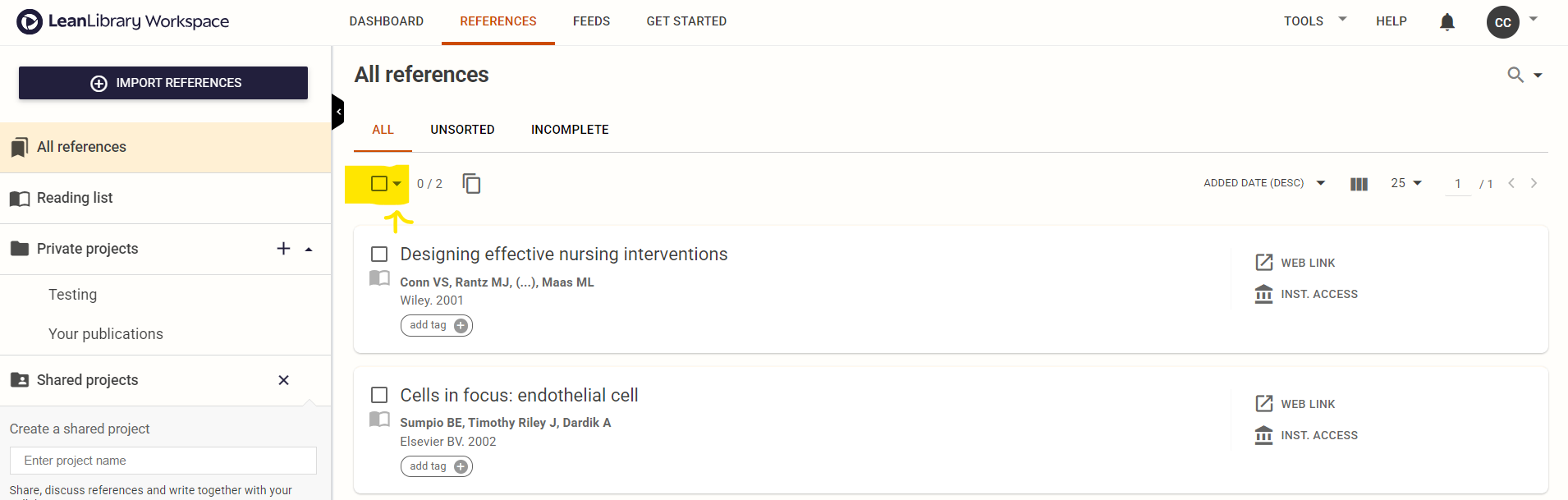This screenshot has width=1568, height=500.
Task: Expand the Tools menu dropdown
Action: coord(1315,21)
